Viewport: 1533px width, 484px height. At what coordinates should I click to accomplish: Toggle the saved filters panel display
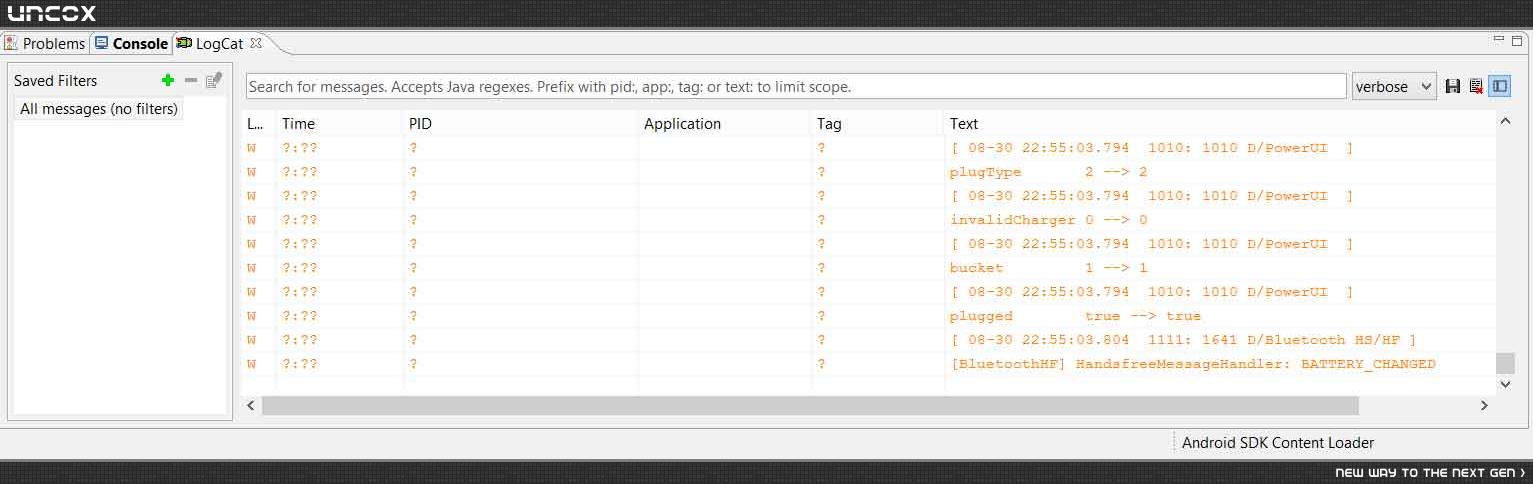(x=1500, y=87)
